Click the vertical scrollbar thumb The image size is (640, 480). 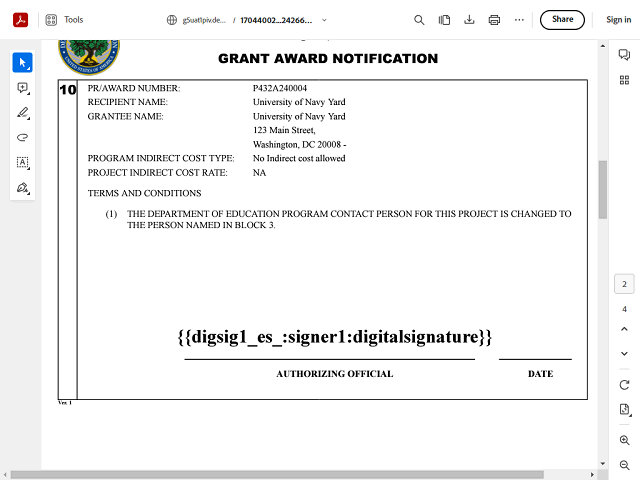(603, 190)
